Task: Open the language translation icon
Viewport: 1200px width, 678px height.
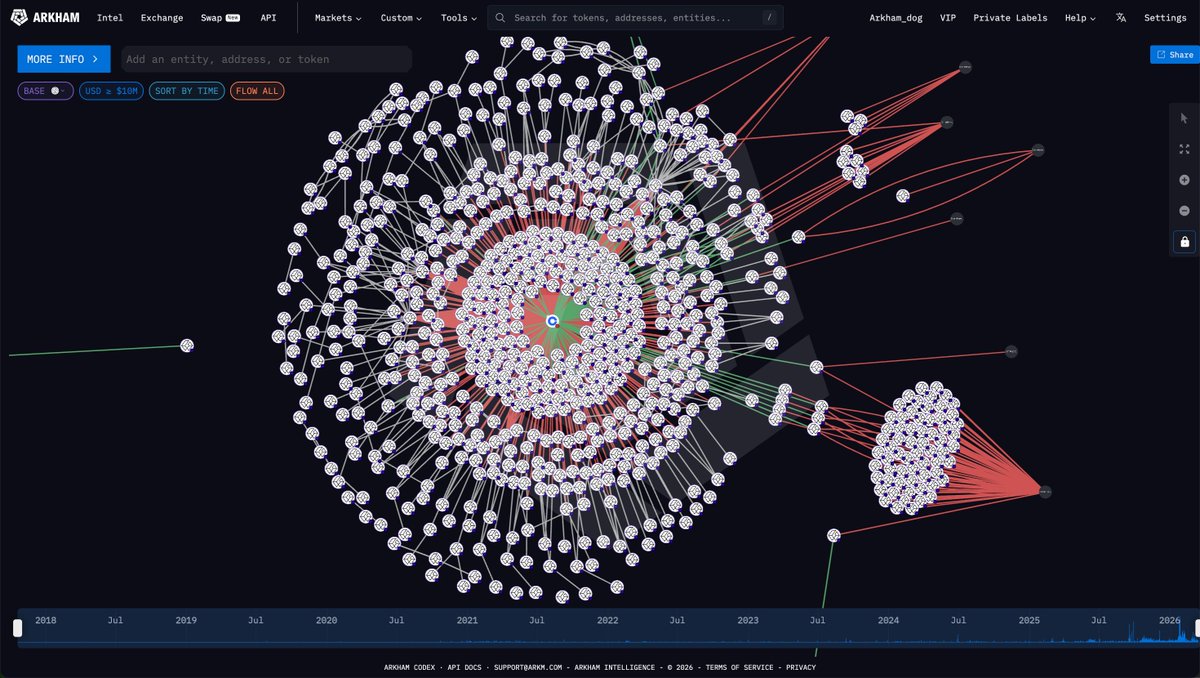Action: (x=1120, y=18)
